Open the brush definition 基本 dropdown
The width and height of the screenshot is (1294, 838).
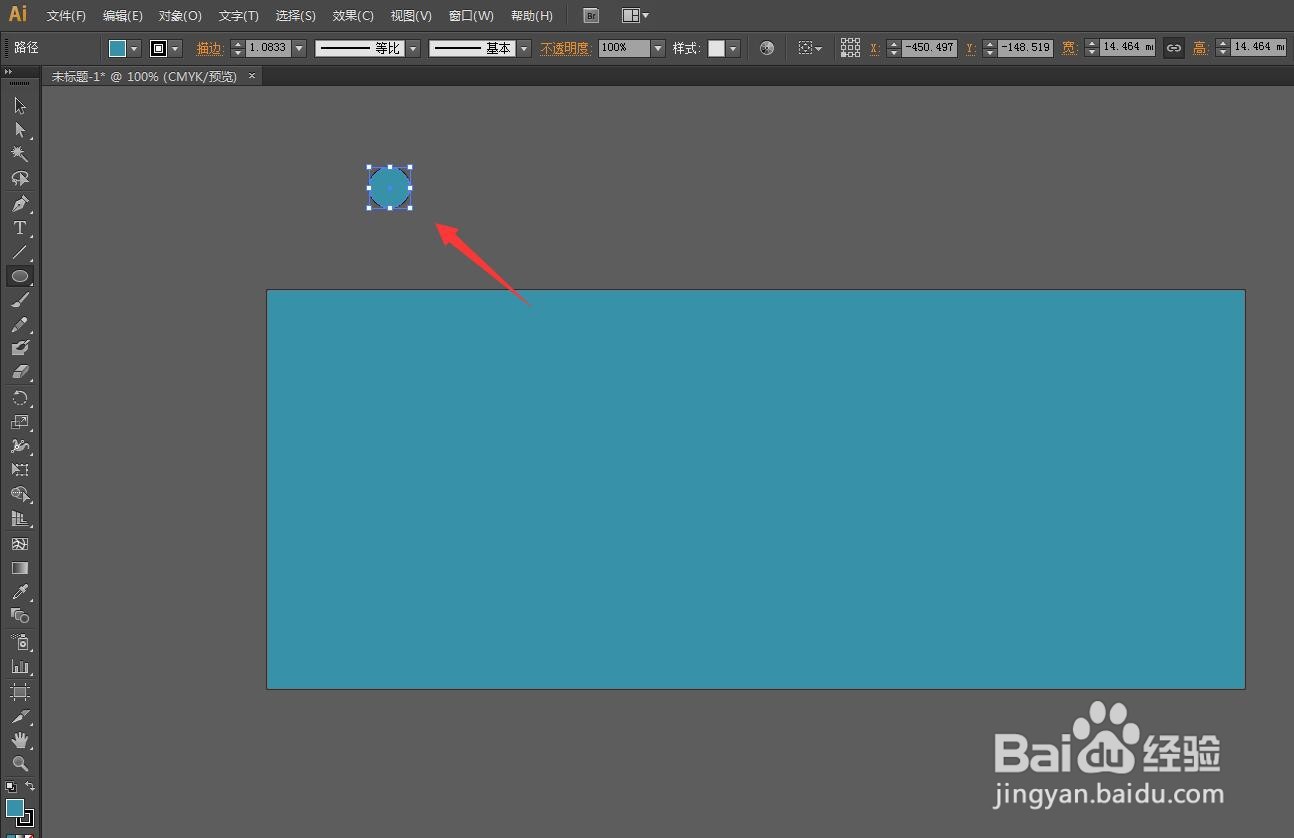click(x=524, y=48)
